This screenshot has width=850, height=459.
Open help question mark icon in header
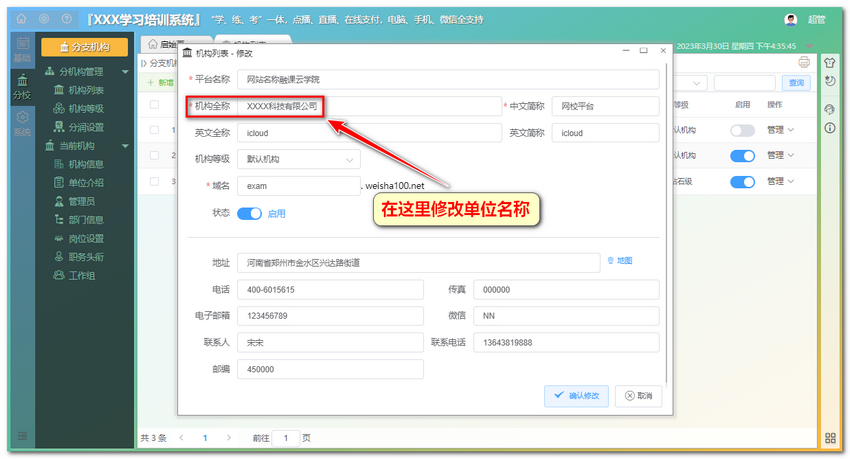coord(66,19)
